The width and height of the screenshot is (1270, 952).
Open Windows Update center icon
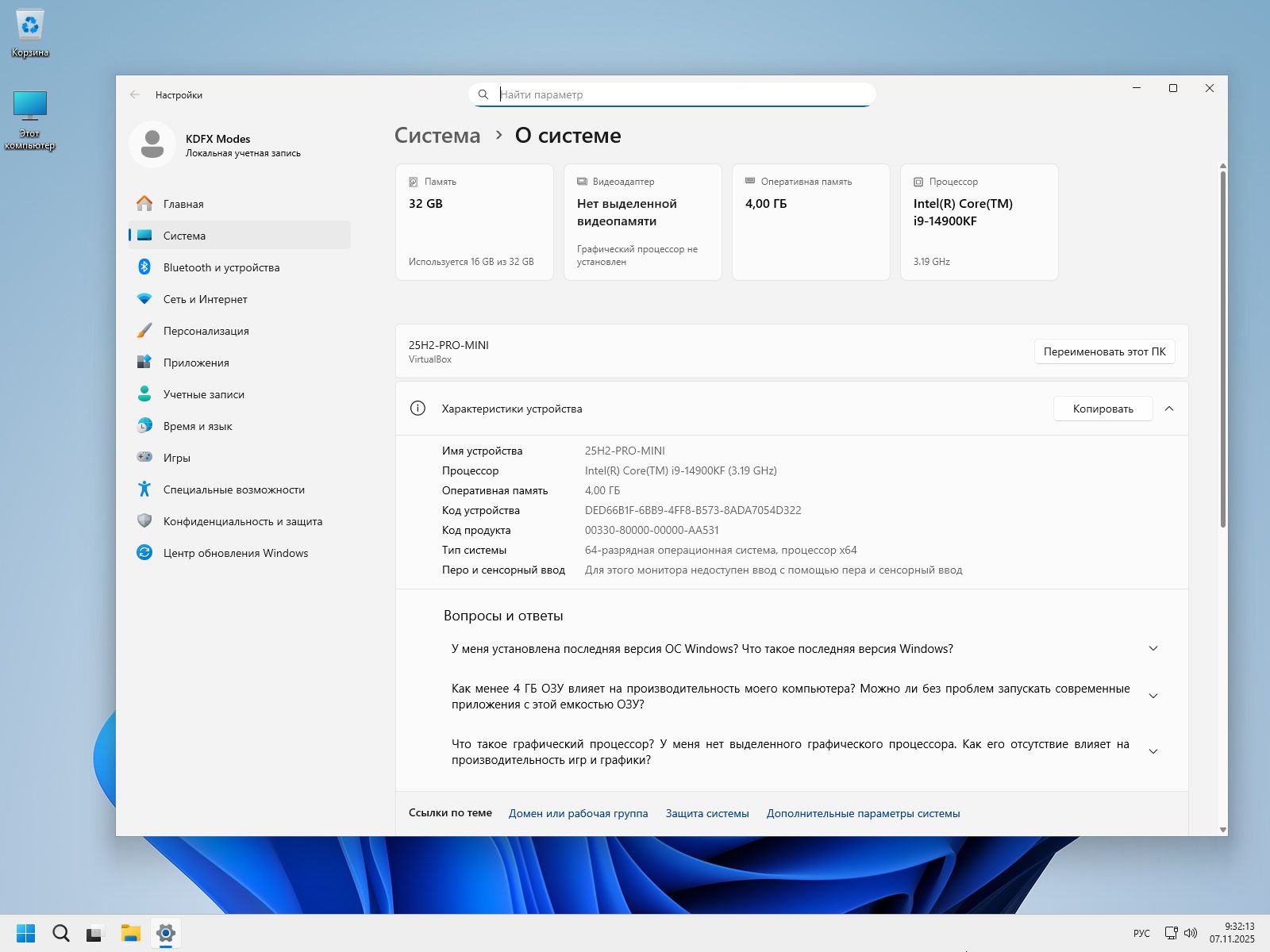(144, 553)
